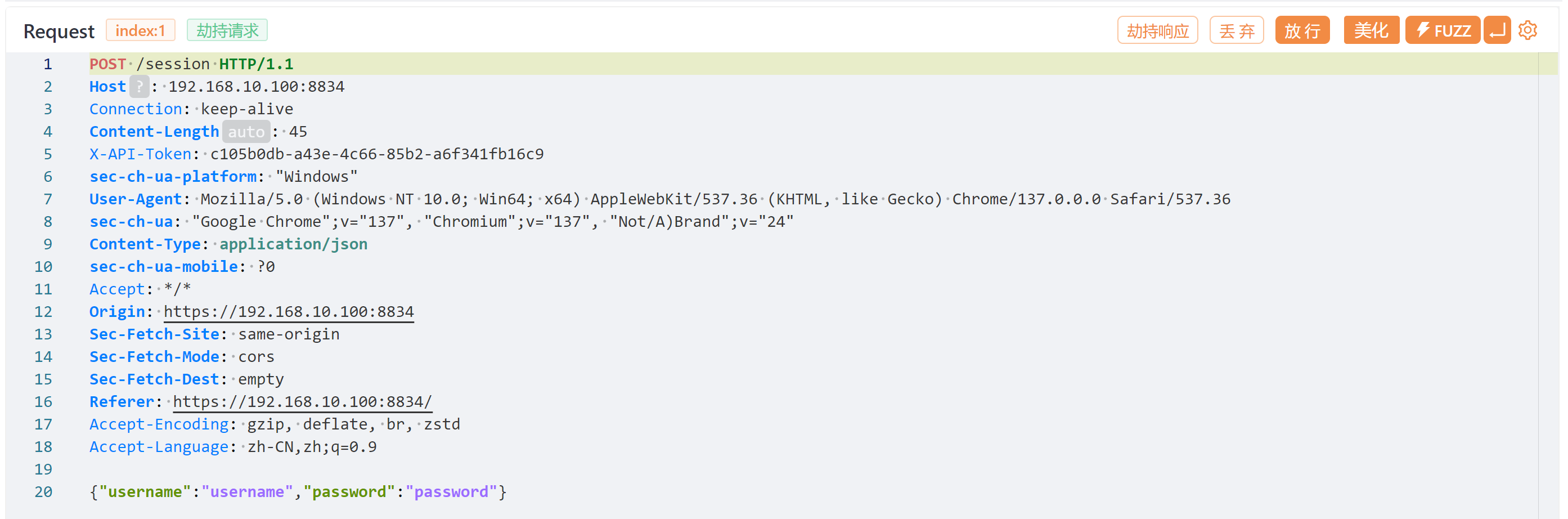Viewport: 1568px width, 519px height.
Task: Click the index:1 tag
Action: click(x=141, y=30)
